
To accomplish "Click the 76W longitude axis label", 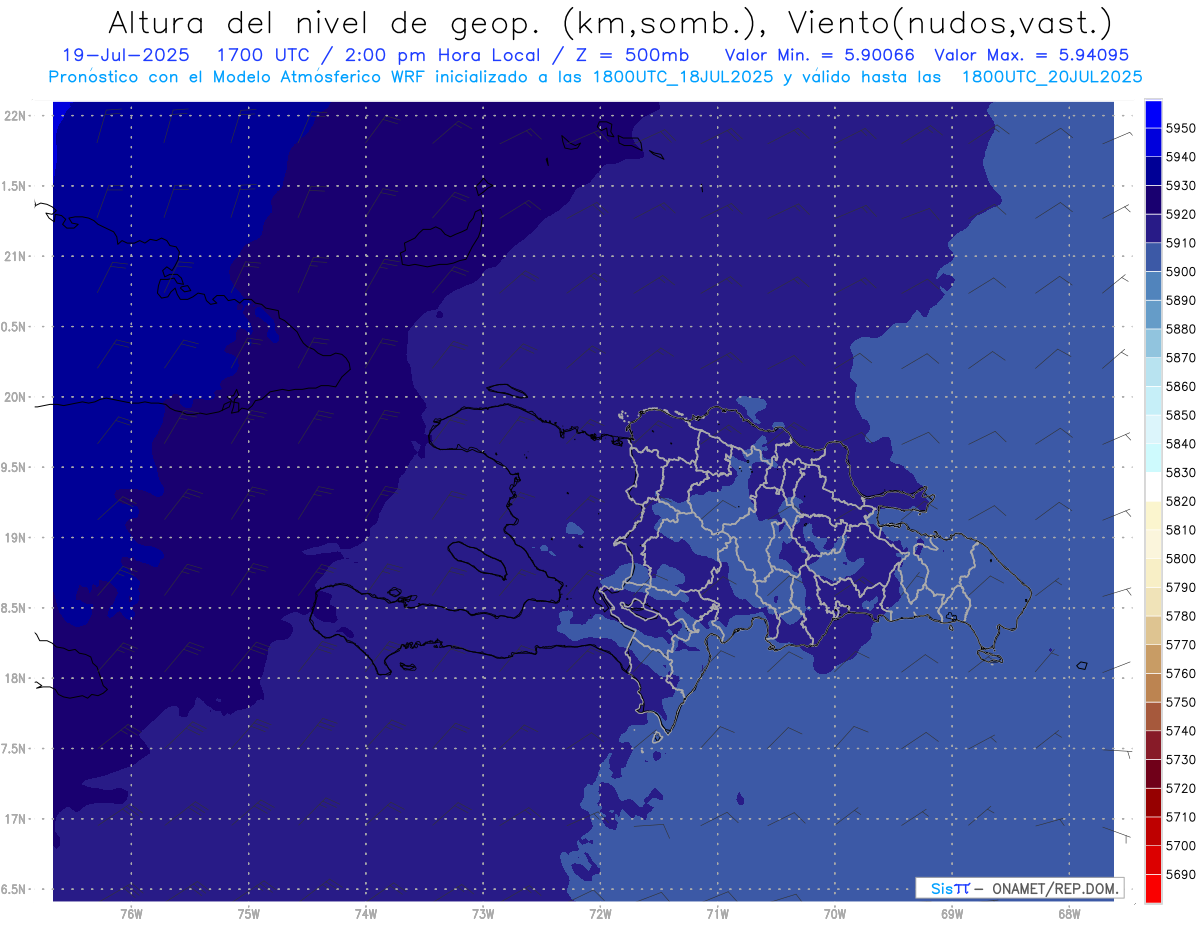I will pos(131,913).
